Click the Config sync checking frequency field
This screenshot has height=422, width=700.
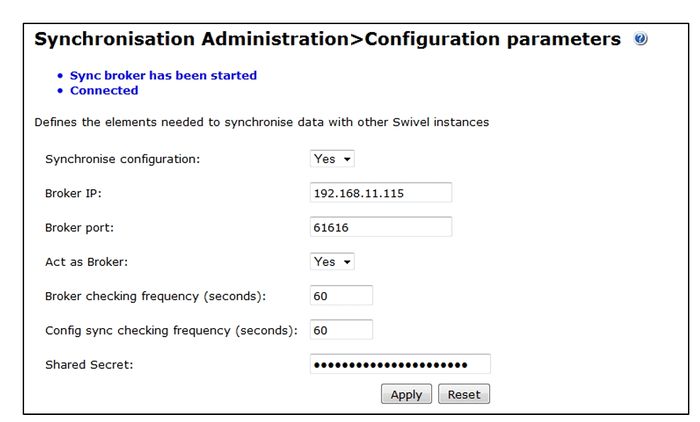click(x=341, y=329)
